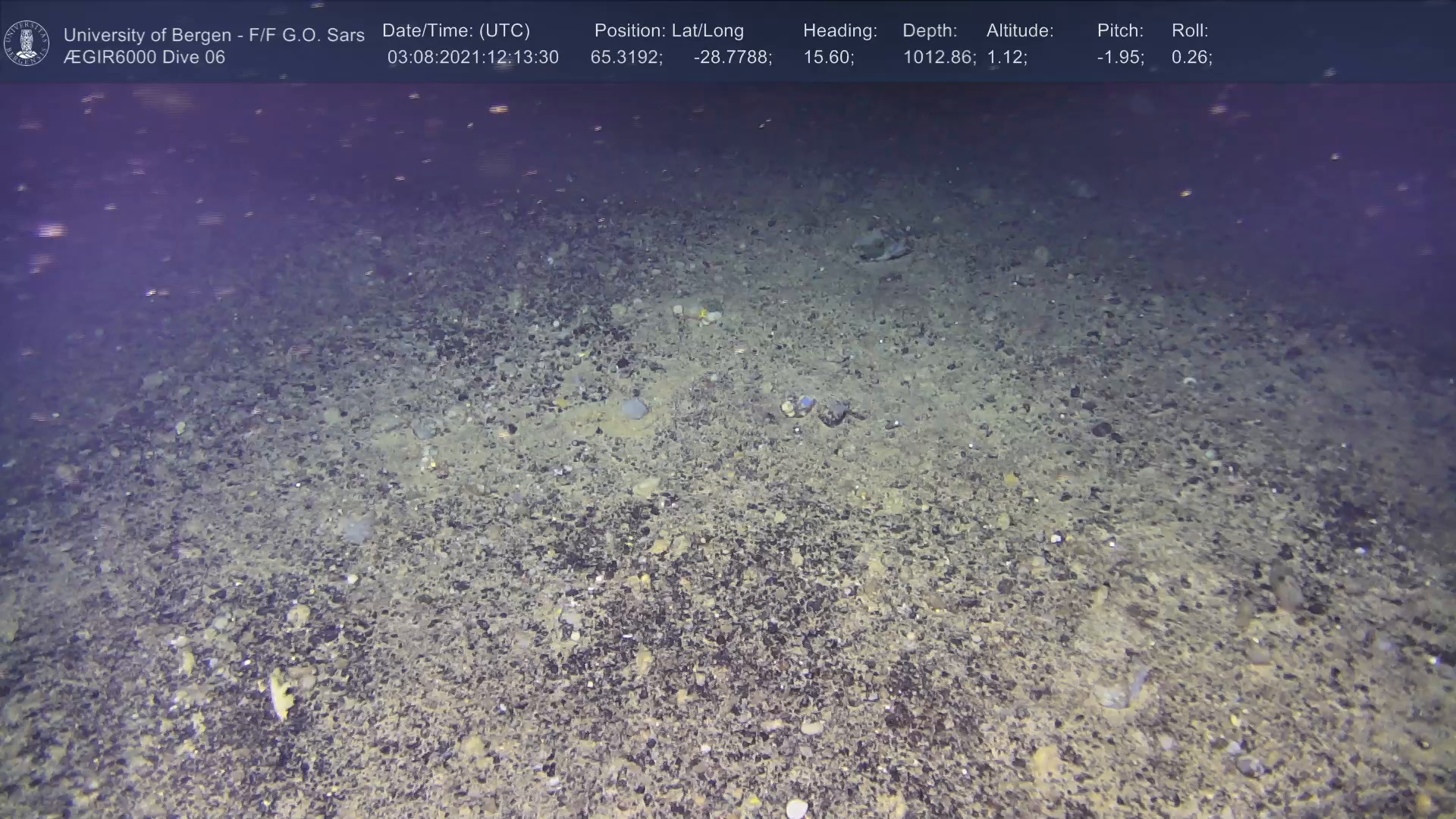Click the Heading label

(x=839, y=31)
